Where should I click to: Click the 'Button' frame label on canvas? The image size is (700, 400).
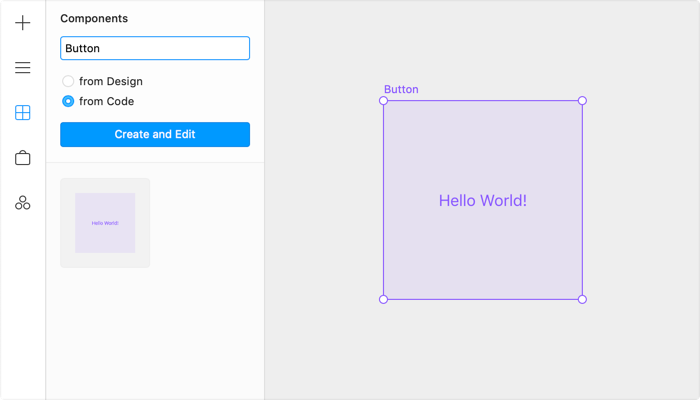(x=401, y=89)
